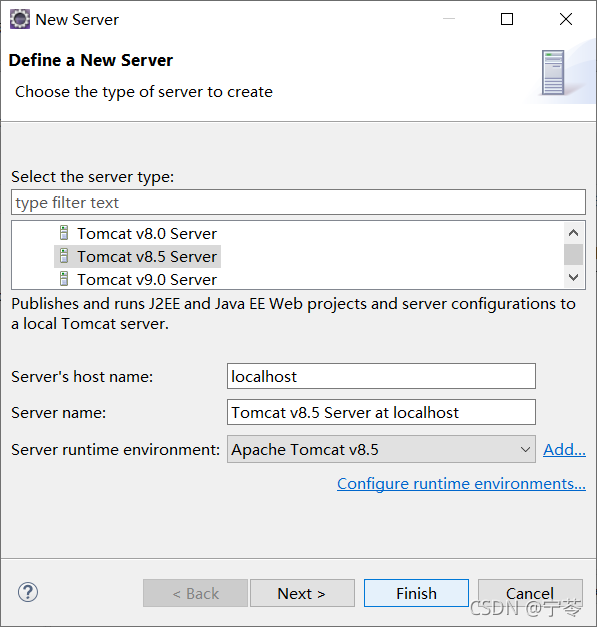Open Server runtime environment dropdown
The height and width of the screenshot is (627, 597).
tap(381, 449)
